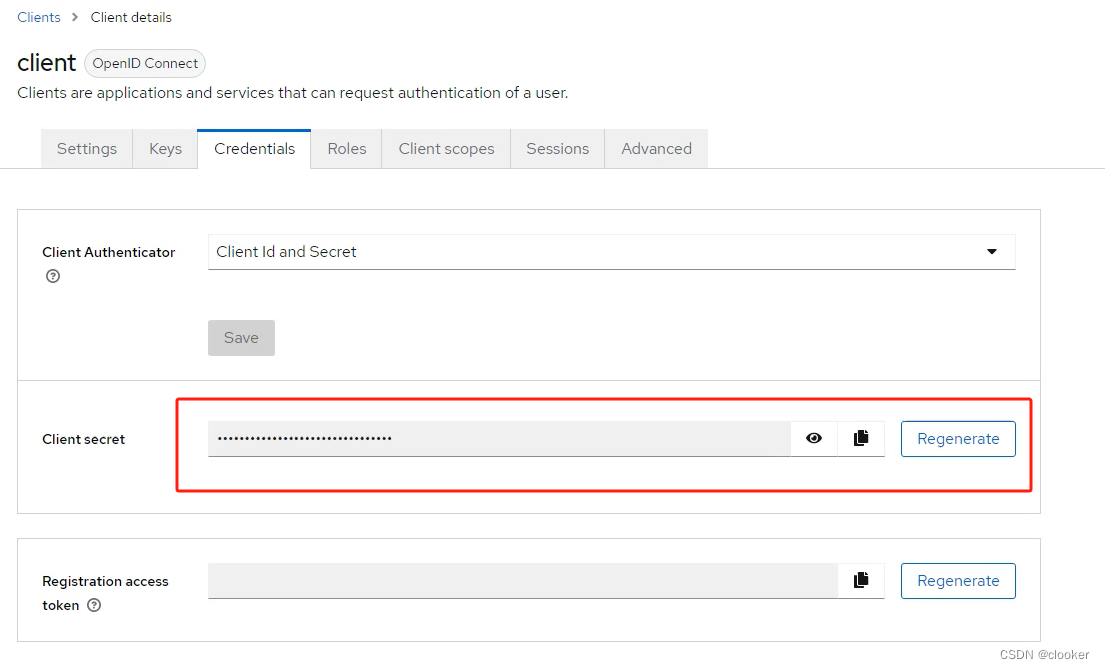Select the Roles tab
Screen dimensions: 1105x669
click(x=346, y=148)
